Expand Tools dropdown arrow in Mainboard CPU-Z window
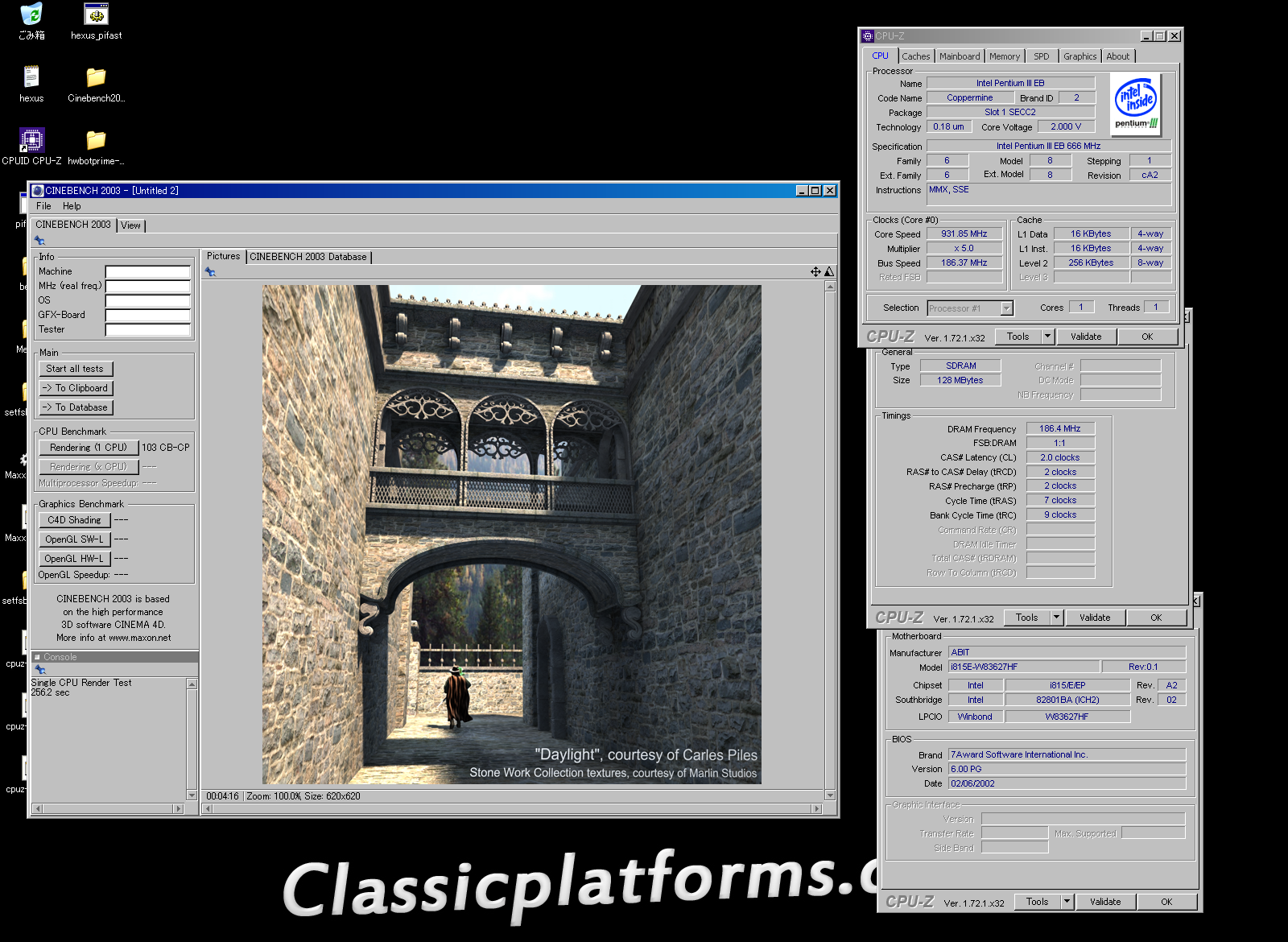Viewport: 1288px width, 942px height. [x=1067, y=902]
